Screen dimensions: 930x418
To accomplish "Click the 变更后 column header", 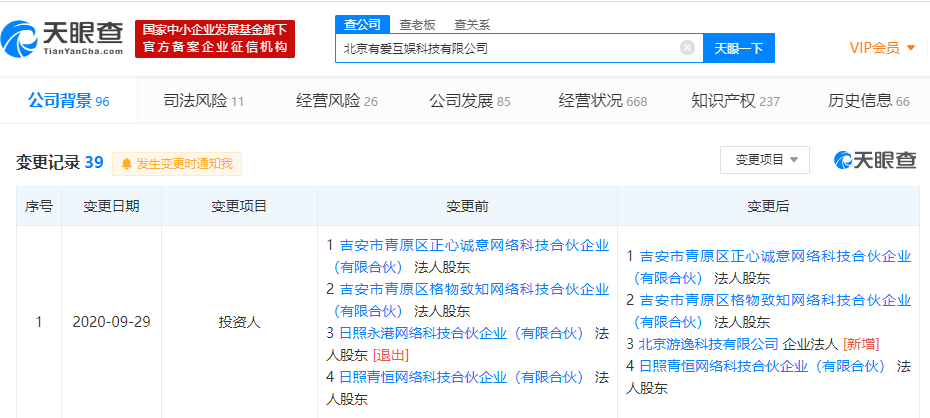I will click(768, 206).
